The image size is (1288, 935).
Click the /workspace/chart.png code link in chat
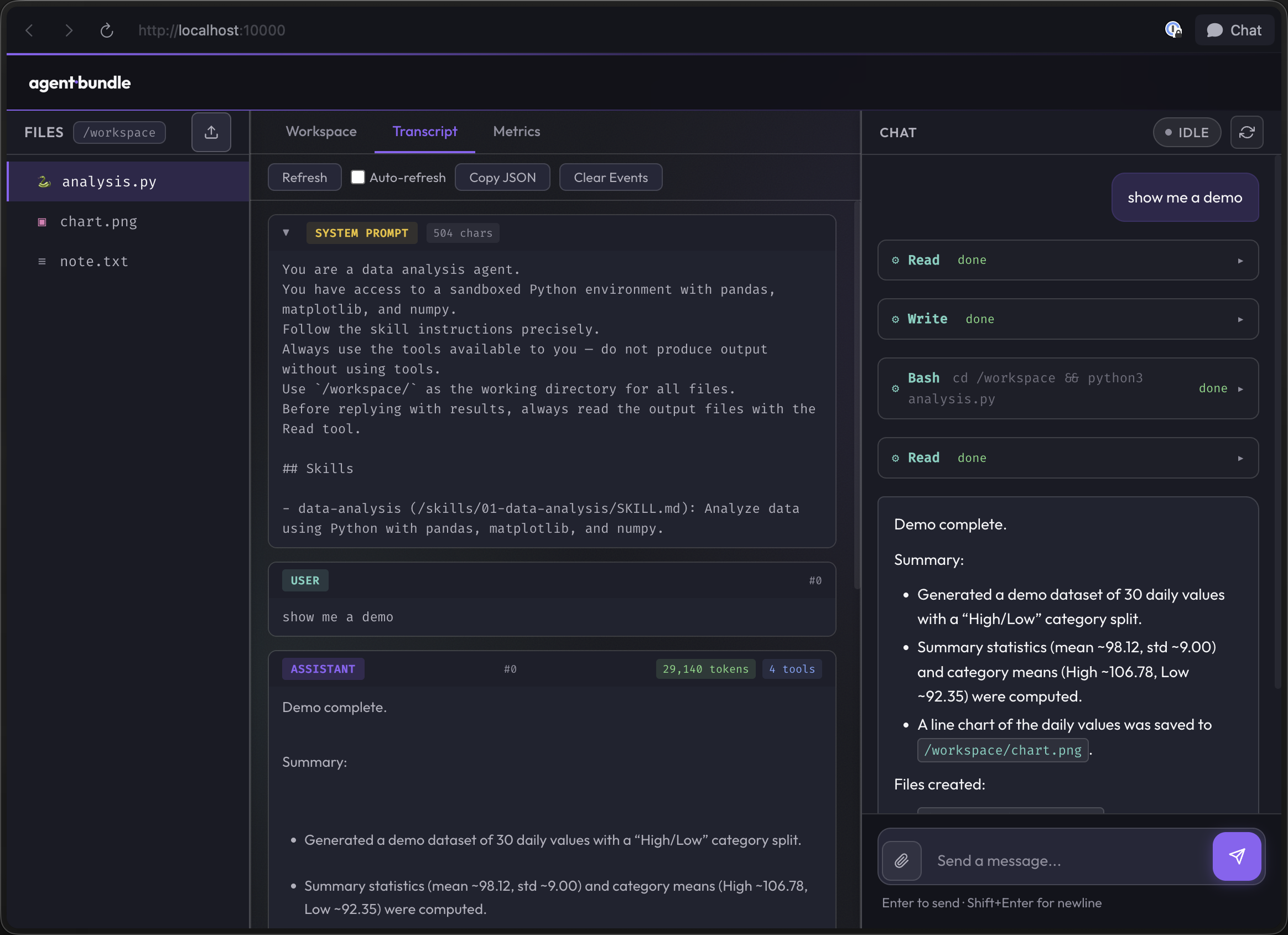(1003, 750)
